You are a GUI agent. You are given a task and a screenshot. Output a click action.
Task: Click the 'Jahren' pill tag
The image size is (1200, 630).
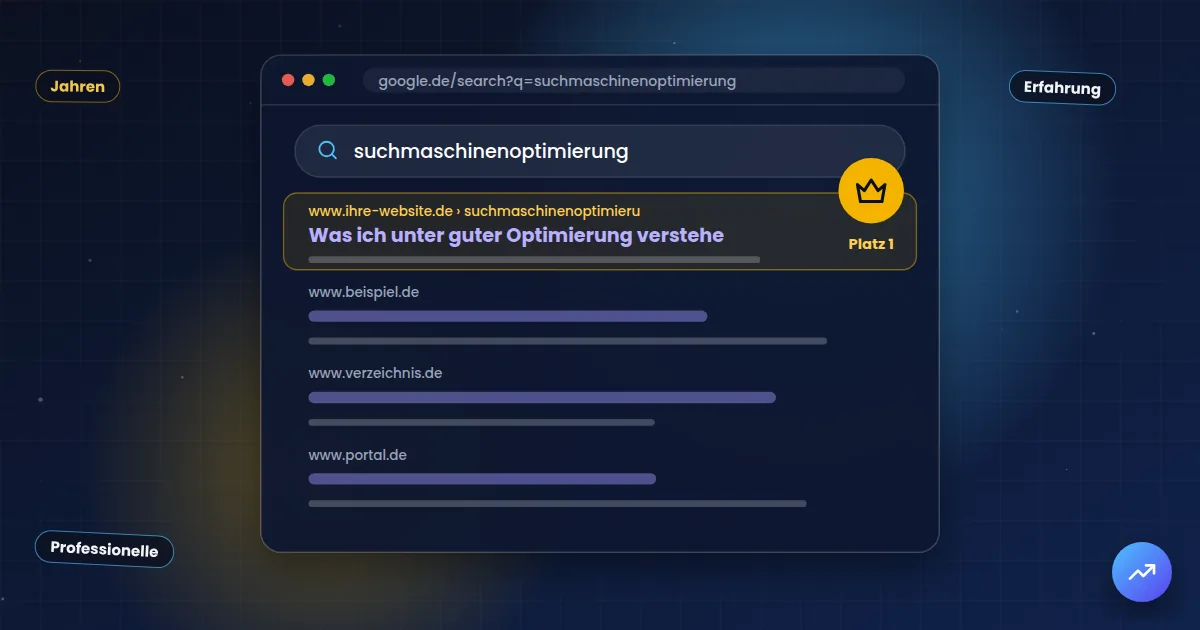coord(78,87)
